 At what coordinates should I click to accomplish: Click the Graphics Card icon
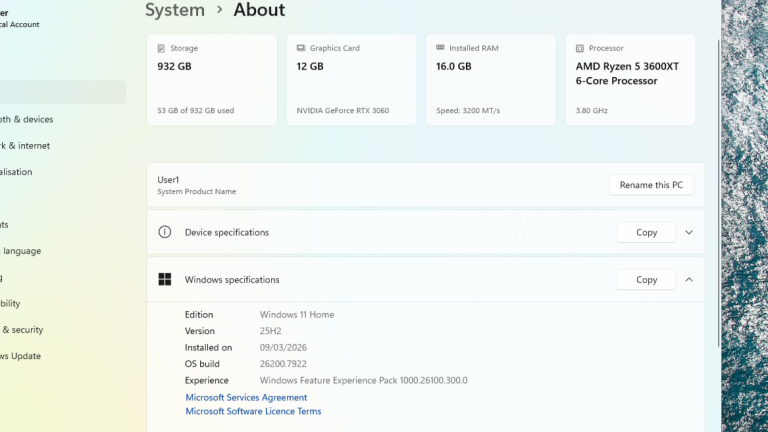(x=300, y=48)
